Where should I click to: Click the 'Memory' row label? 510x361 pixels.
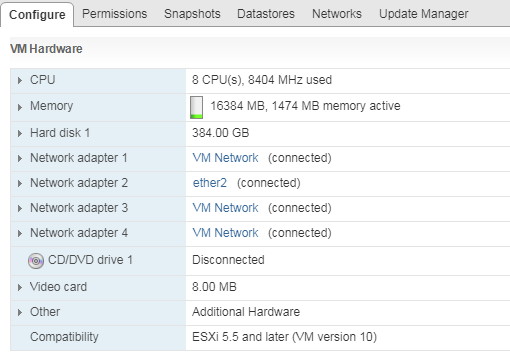pyautogui.click(x=51, y=106)
